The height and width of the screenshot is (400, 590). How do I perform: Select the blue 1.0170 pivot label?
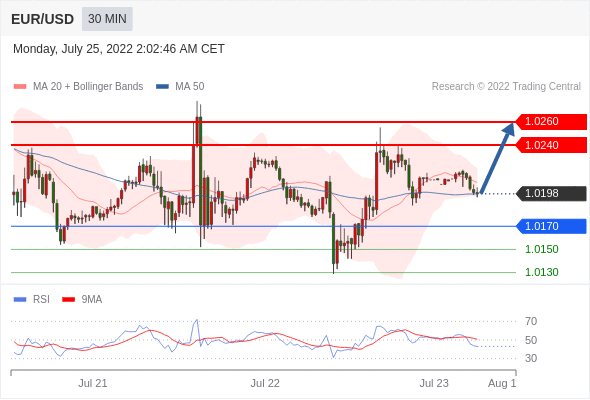[x=551, y=226]
